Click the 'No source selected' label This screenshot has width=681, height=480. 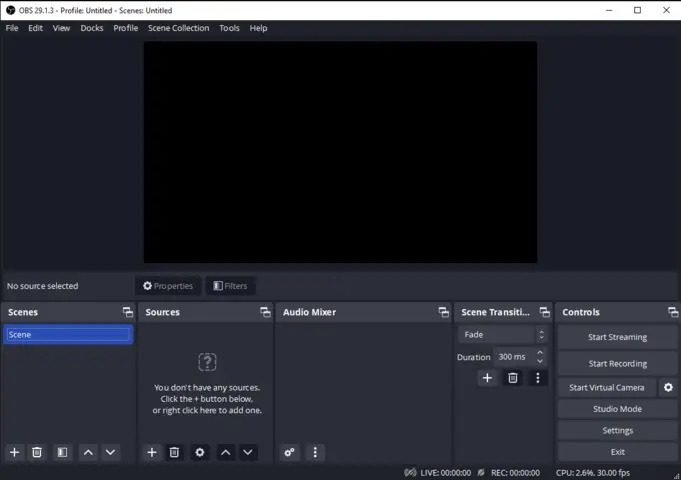pos(43,286)
